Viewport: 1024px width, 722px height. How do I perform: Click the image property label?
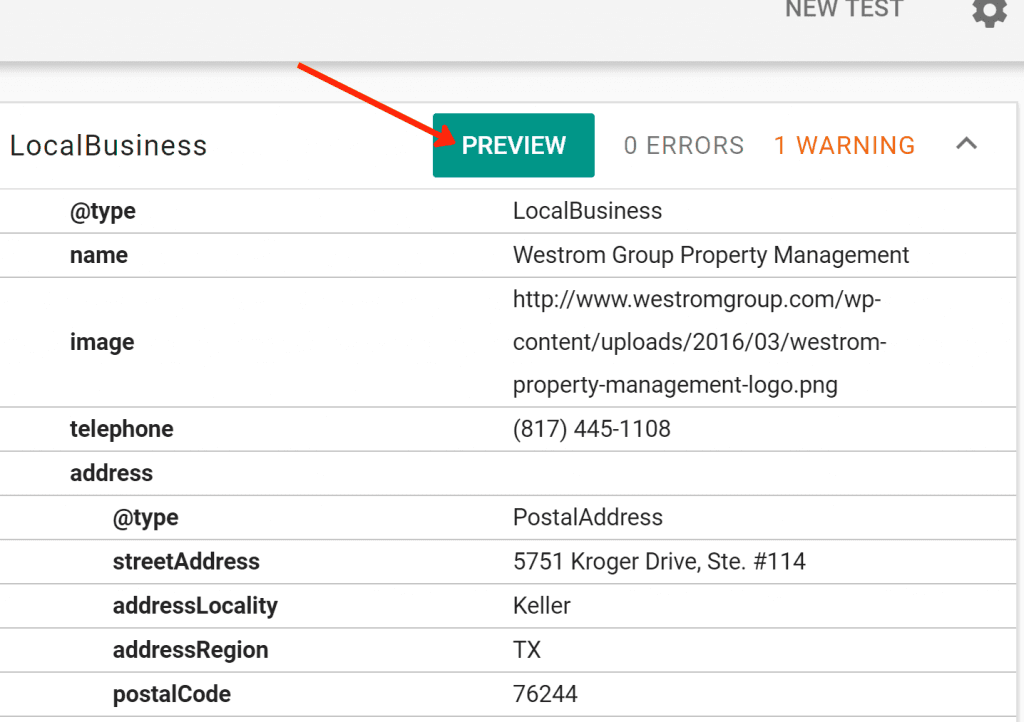tap(102, 342)
